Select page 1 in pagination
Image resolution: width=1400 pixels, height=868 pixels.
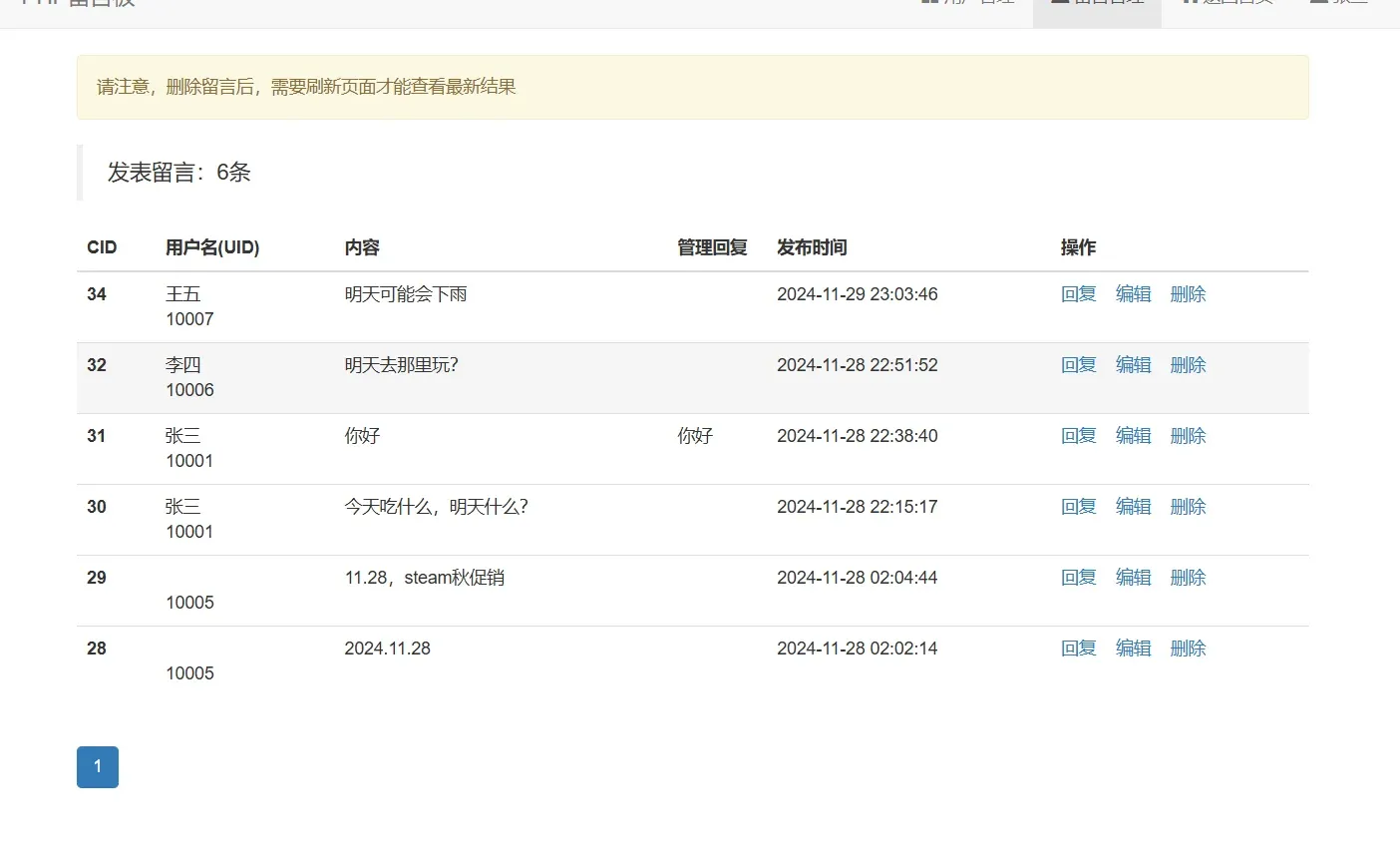tap(97, 766)
